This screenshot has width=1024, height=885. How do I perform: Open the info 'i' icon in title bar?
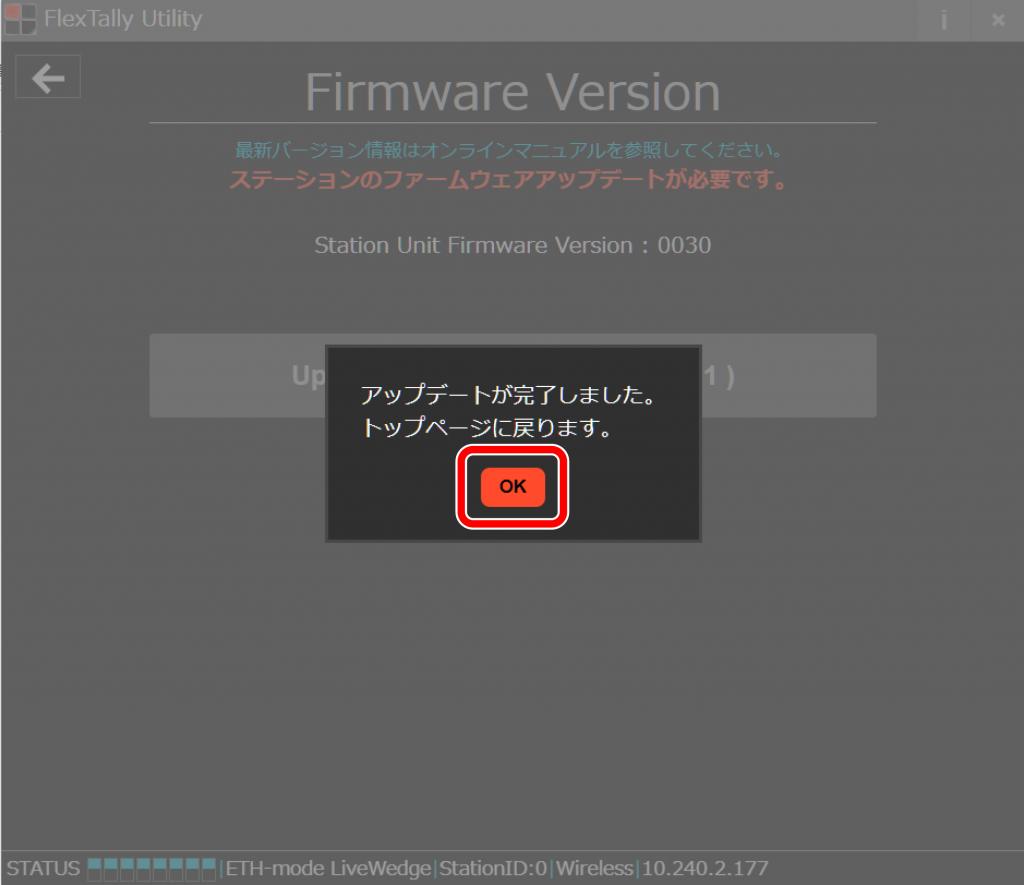click(944, 20)
